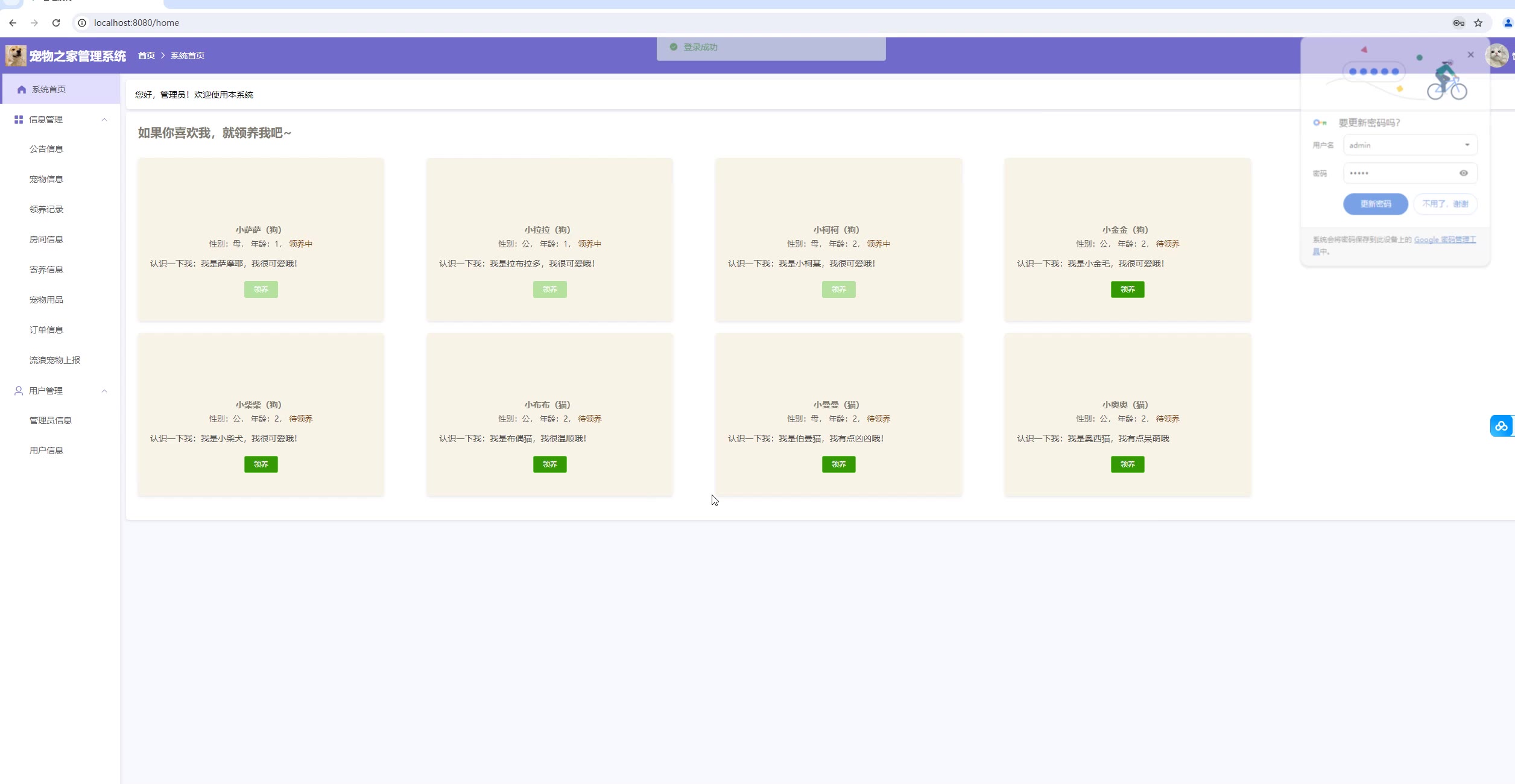Screen dimensions: 1515x784
Task: Collapse the 信息管理 menu chevron
Action: (x=104, y=119)
